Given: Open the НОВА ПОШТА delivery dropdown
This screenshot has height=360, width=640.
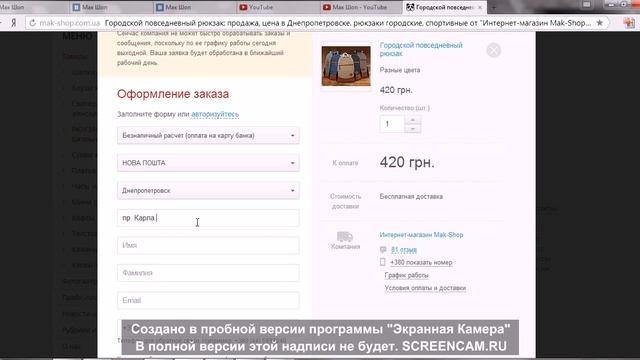Looking at the screenshot, I should [x=208, y=163].
